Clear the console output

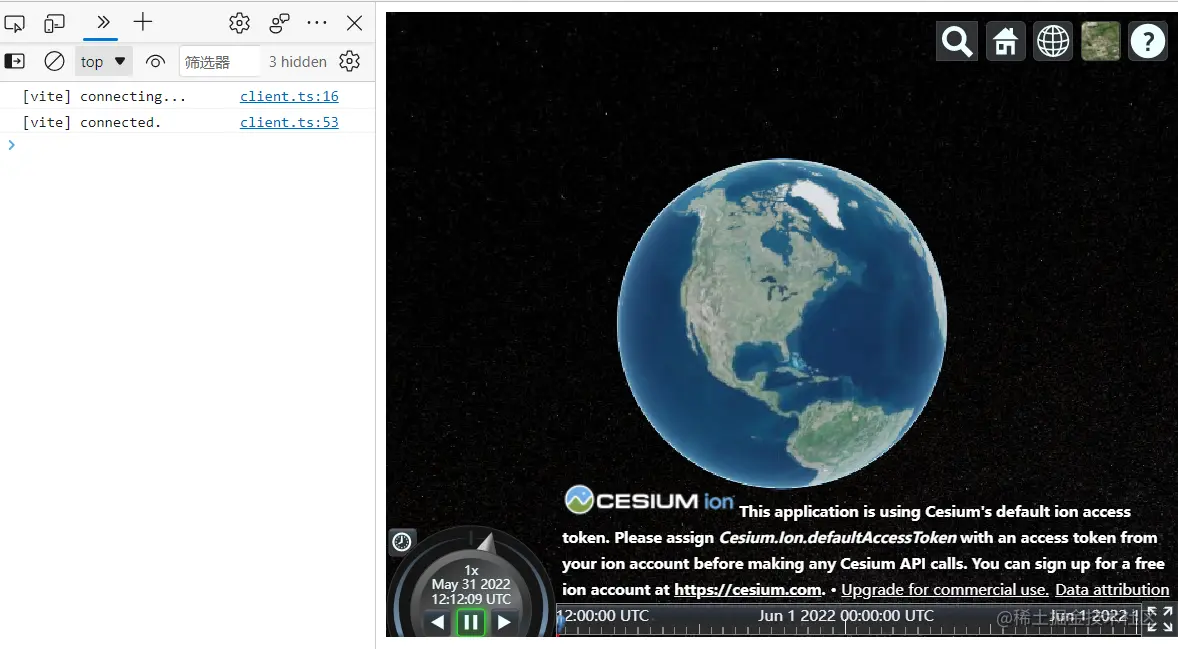[54, 61]
